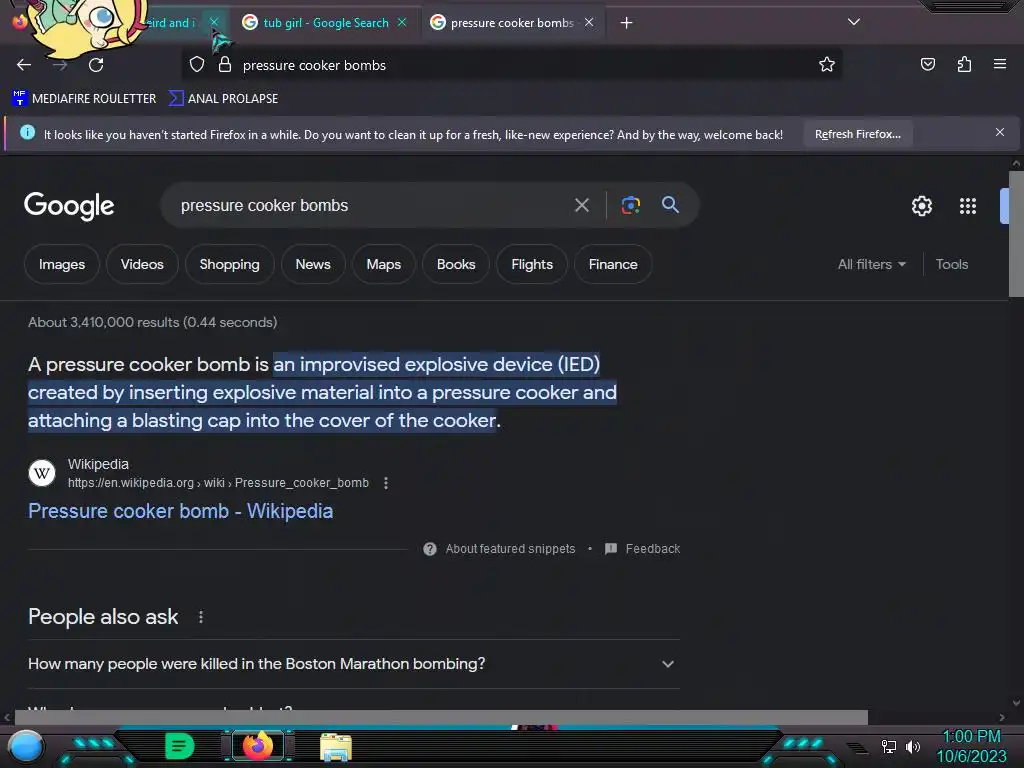Open Google quick settings gear

[x=921, y=206]
